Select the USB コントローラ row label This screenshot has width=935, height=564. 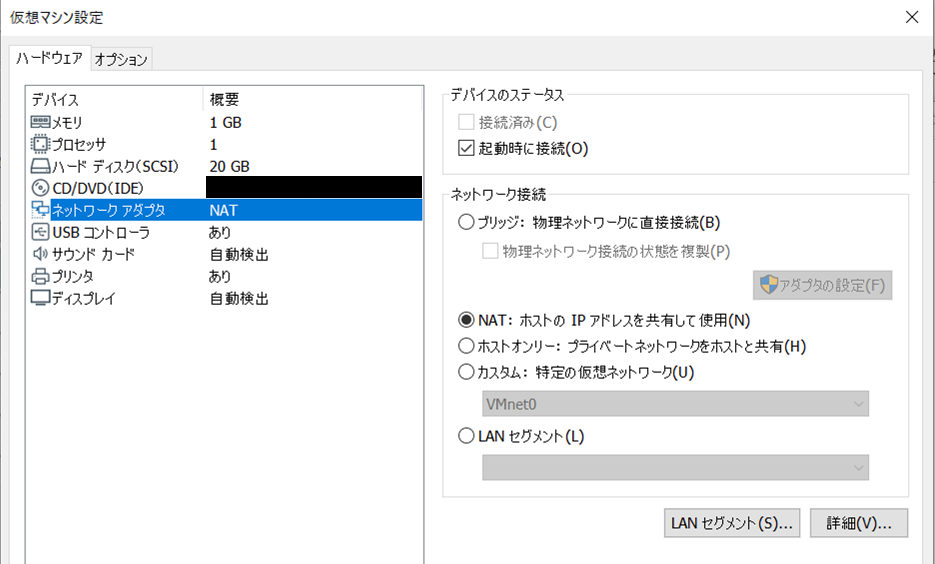tap(101, 232)
